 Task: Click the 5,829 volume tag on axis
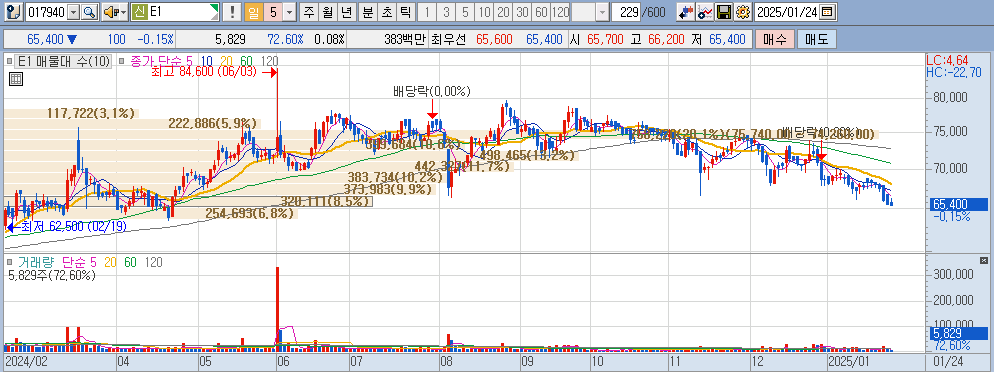coord(958,333)
